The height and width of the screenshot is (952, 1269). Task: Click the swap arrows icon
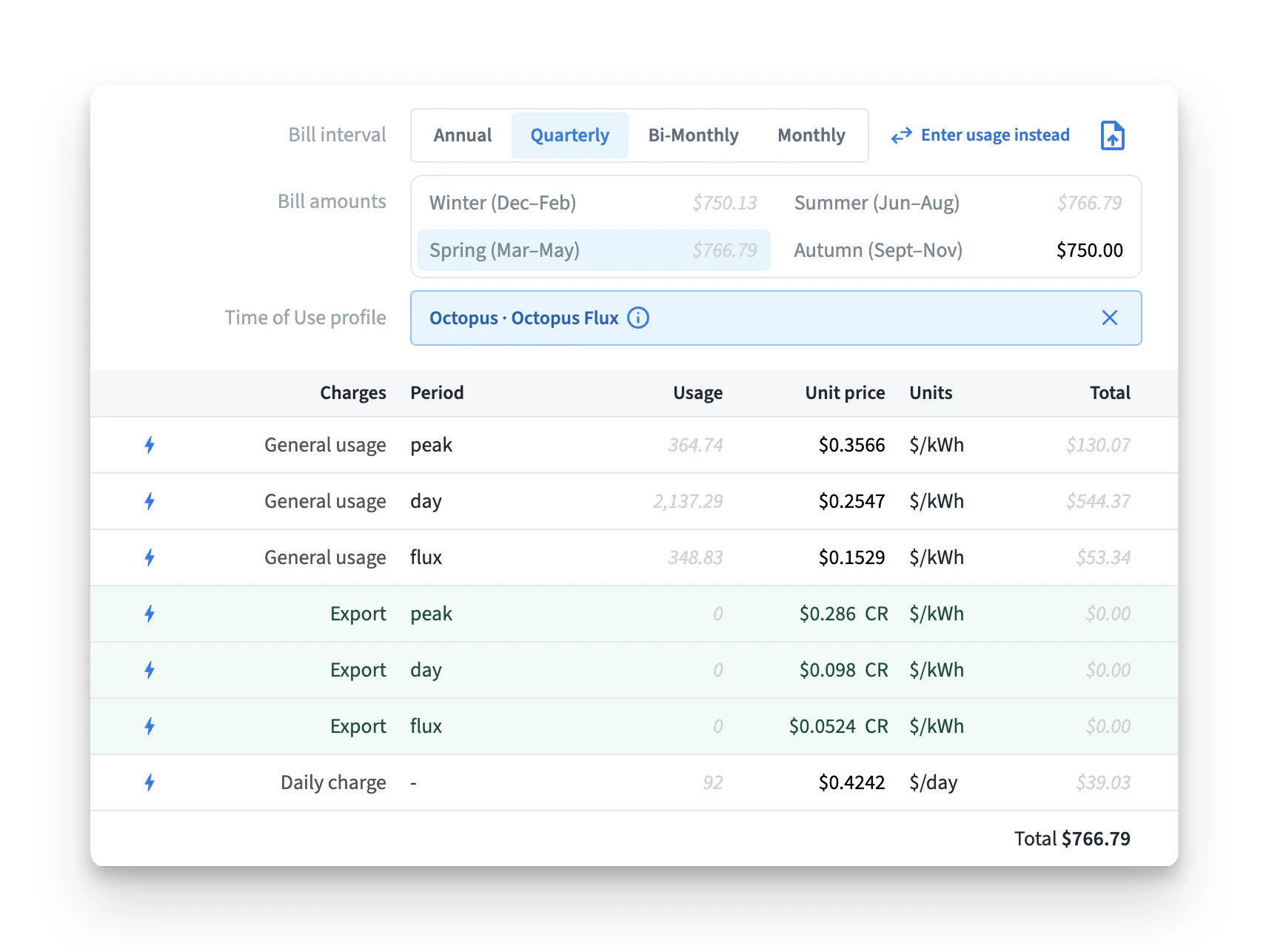[x=901, y=135]
